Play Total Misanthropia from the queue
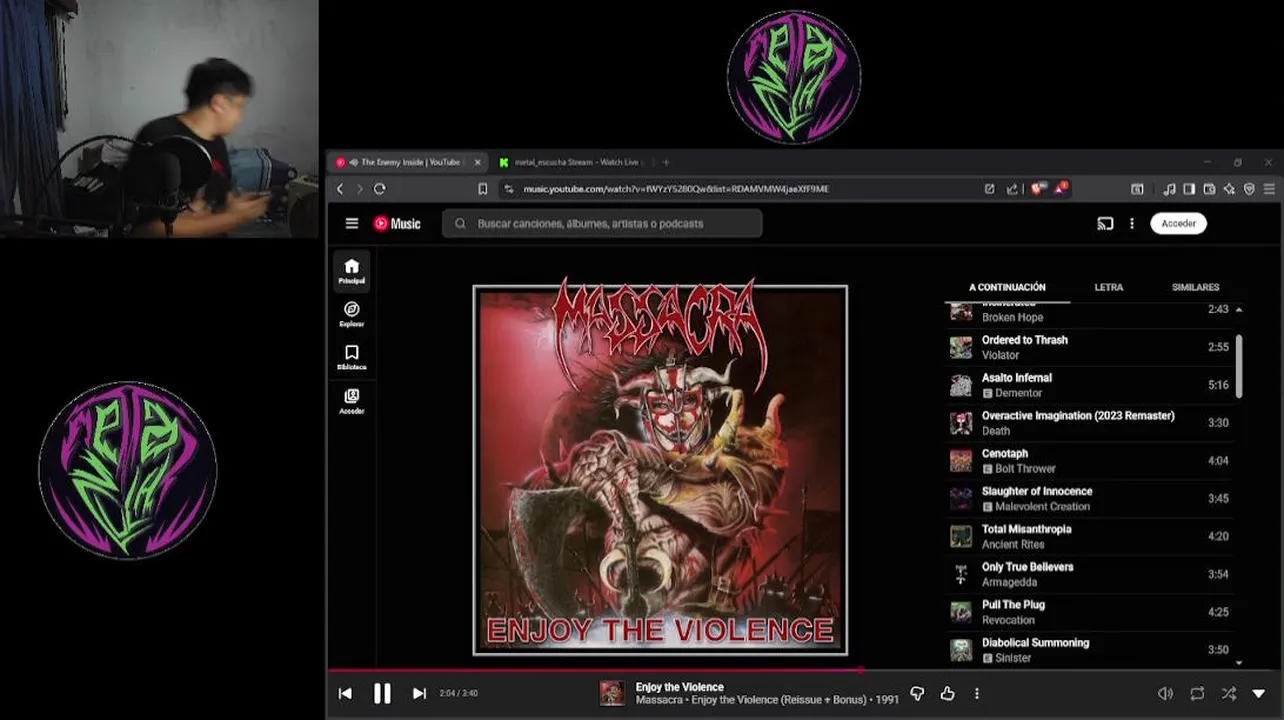1284x720 pixels. tap(1089, 536)
